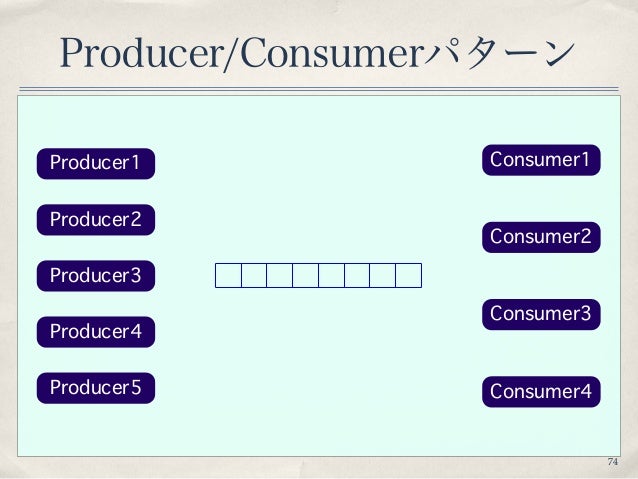Image resolution: width=638 pixels, height=479 pixels.
Task: Click the Producer5 box
Action: coord(96,388)
